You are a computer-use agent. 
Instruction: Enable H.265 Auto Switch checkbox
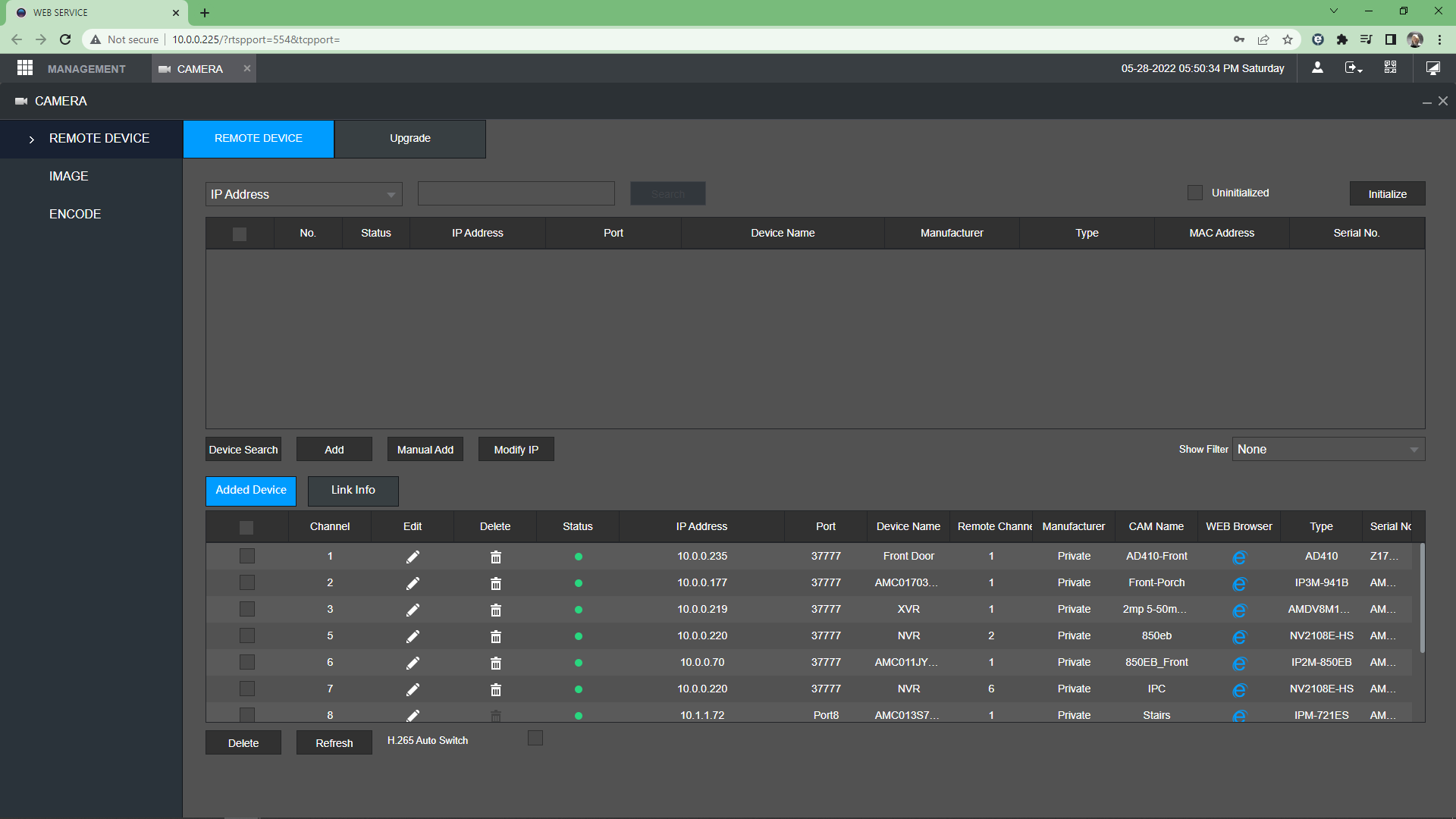pyautogui.click(x=535, y=738)
